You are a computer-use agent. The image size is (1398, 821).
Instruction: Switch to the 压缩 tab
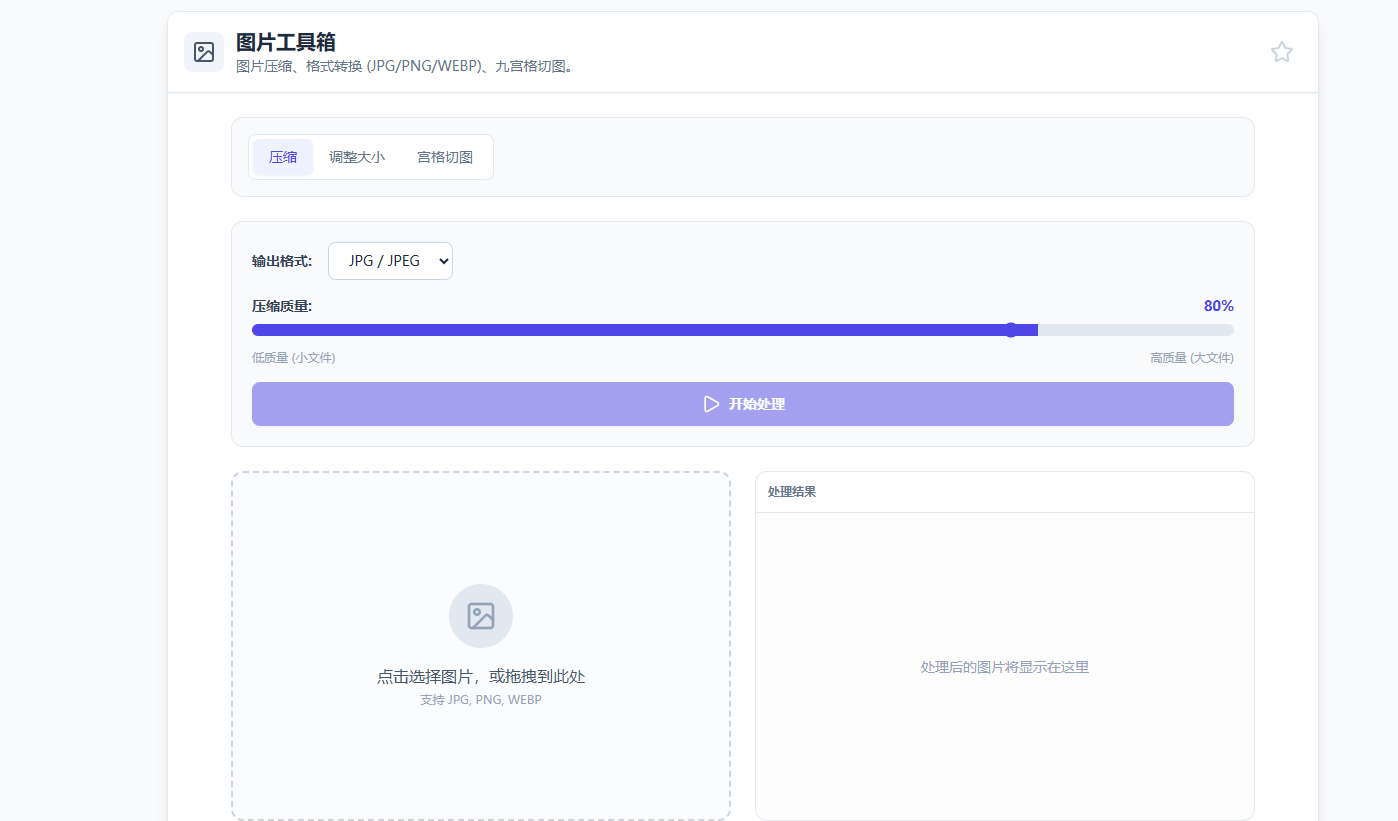click(x=283, y=157)
